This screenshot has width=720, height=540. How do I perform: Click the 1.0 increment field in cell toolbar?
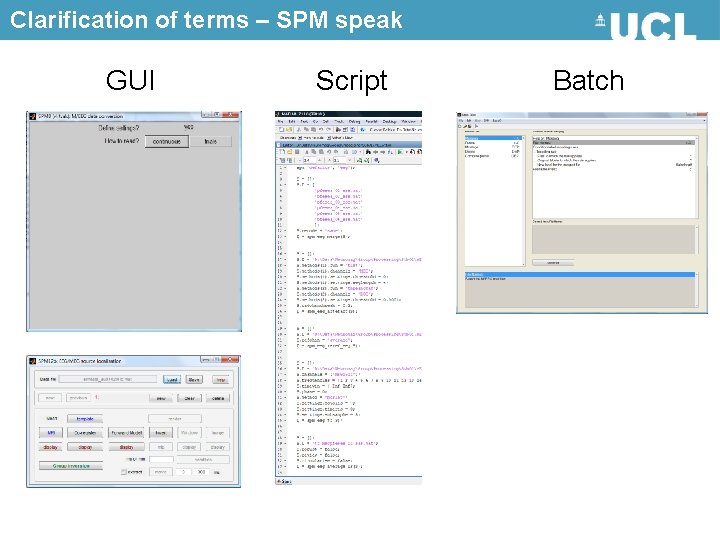(x=309, y=160)
